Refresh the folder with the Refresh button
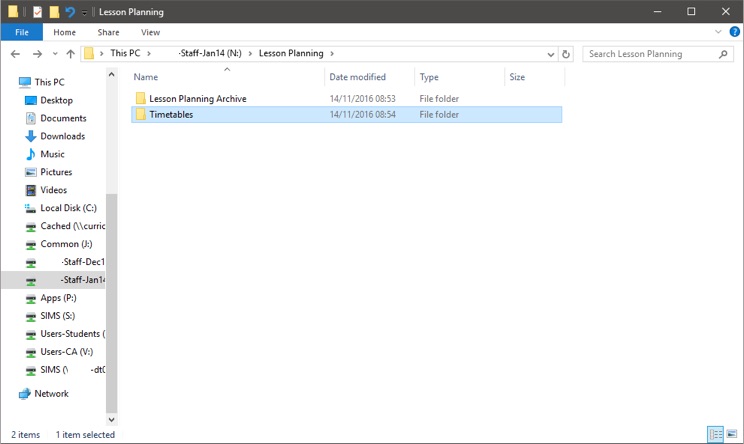This screenshot has width=744, height=444. tap(566, 54)
